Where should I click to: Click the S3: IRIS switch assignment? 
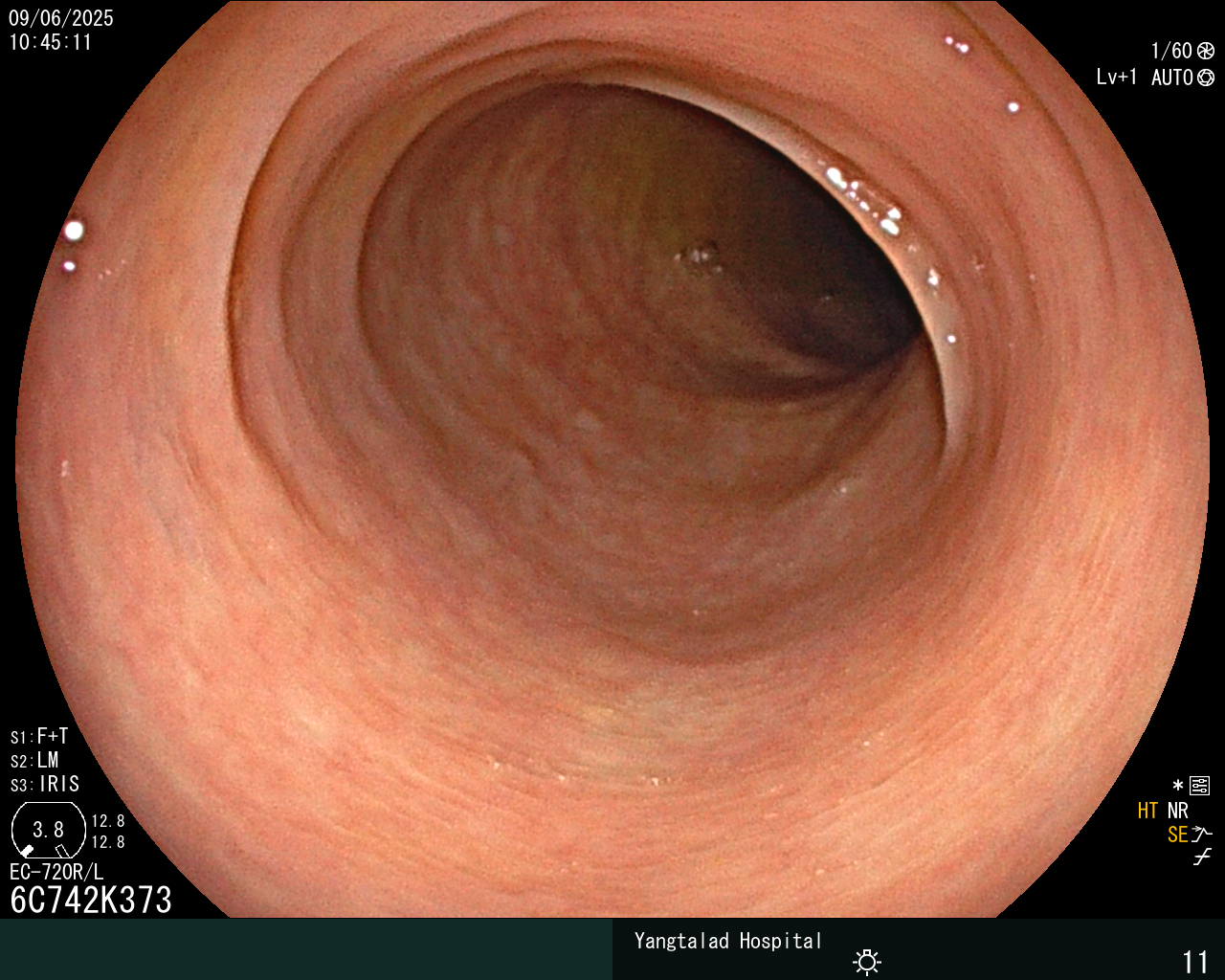45,784
